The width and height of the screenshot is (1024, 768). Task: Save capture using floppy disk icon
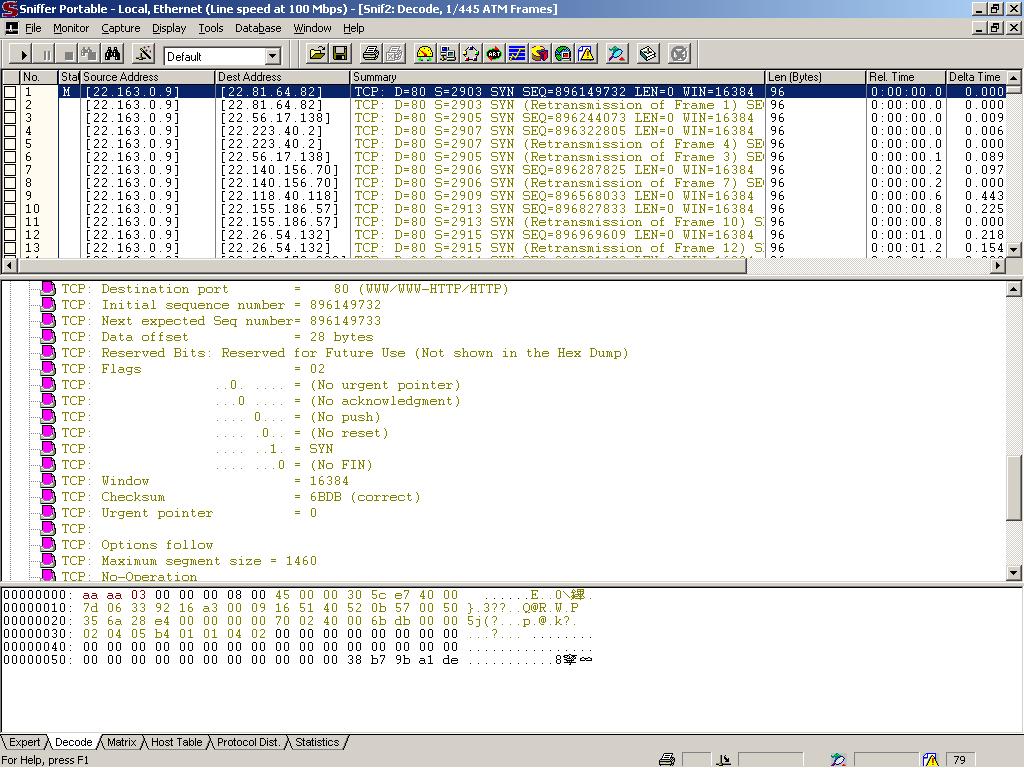point(340,54)
